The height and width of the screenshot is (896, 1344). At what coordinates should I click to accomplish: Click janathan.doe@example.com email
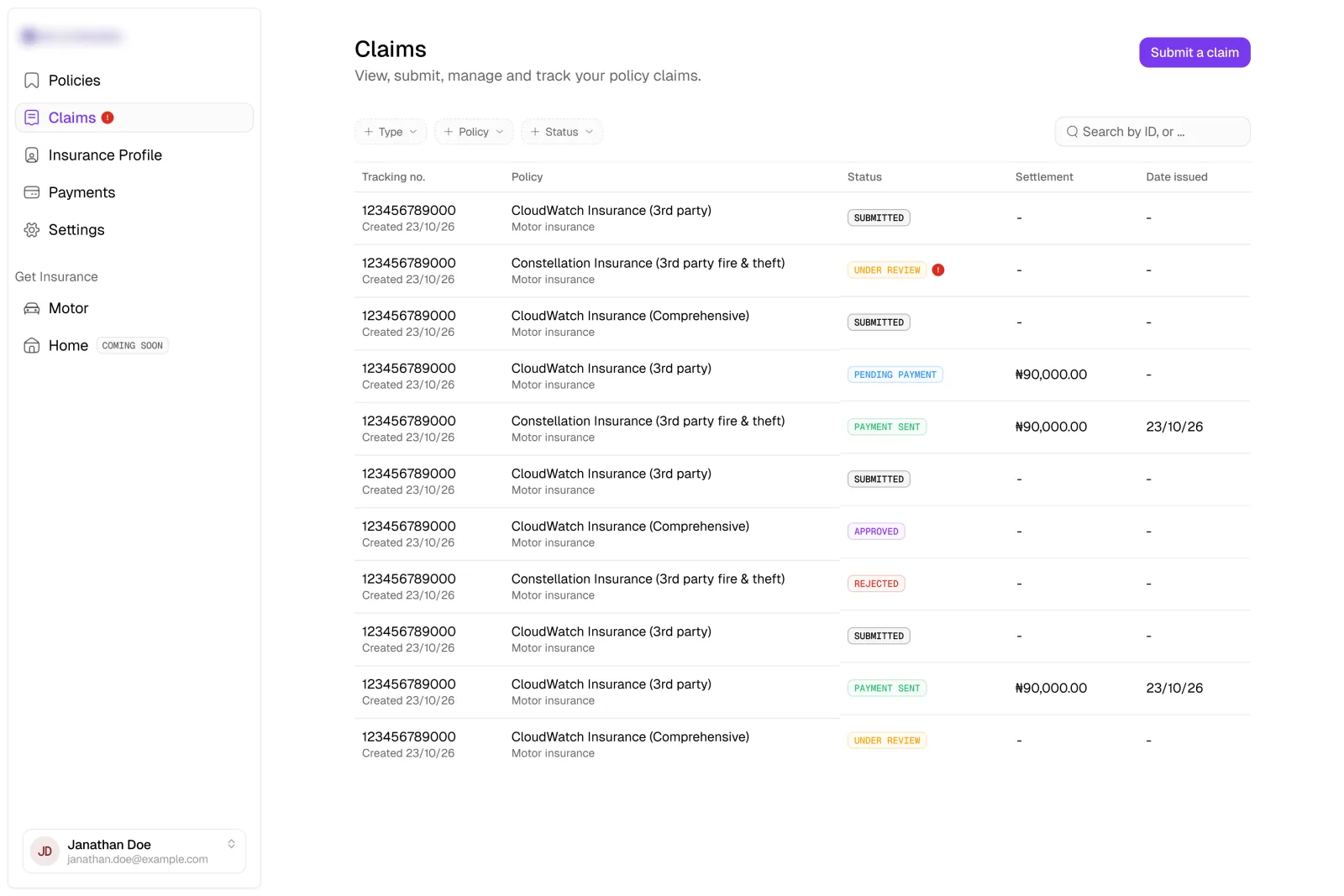(x=138, y=860)
